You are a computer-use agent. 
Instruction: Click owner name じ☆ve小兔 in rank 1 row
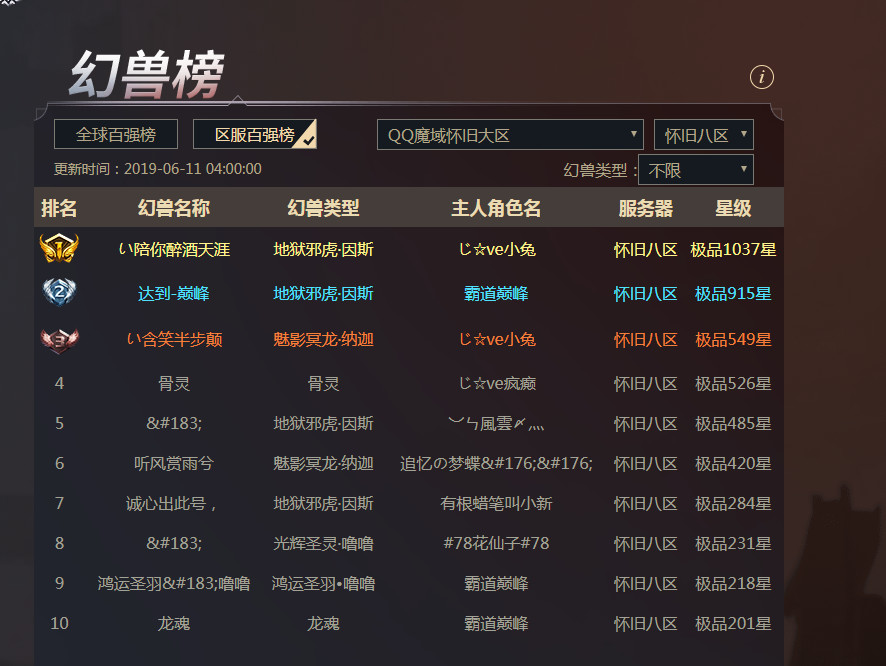point(497,249)
